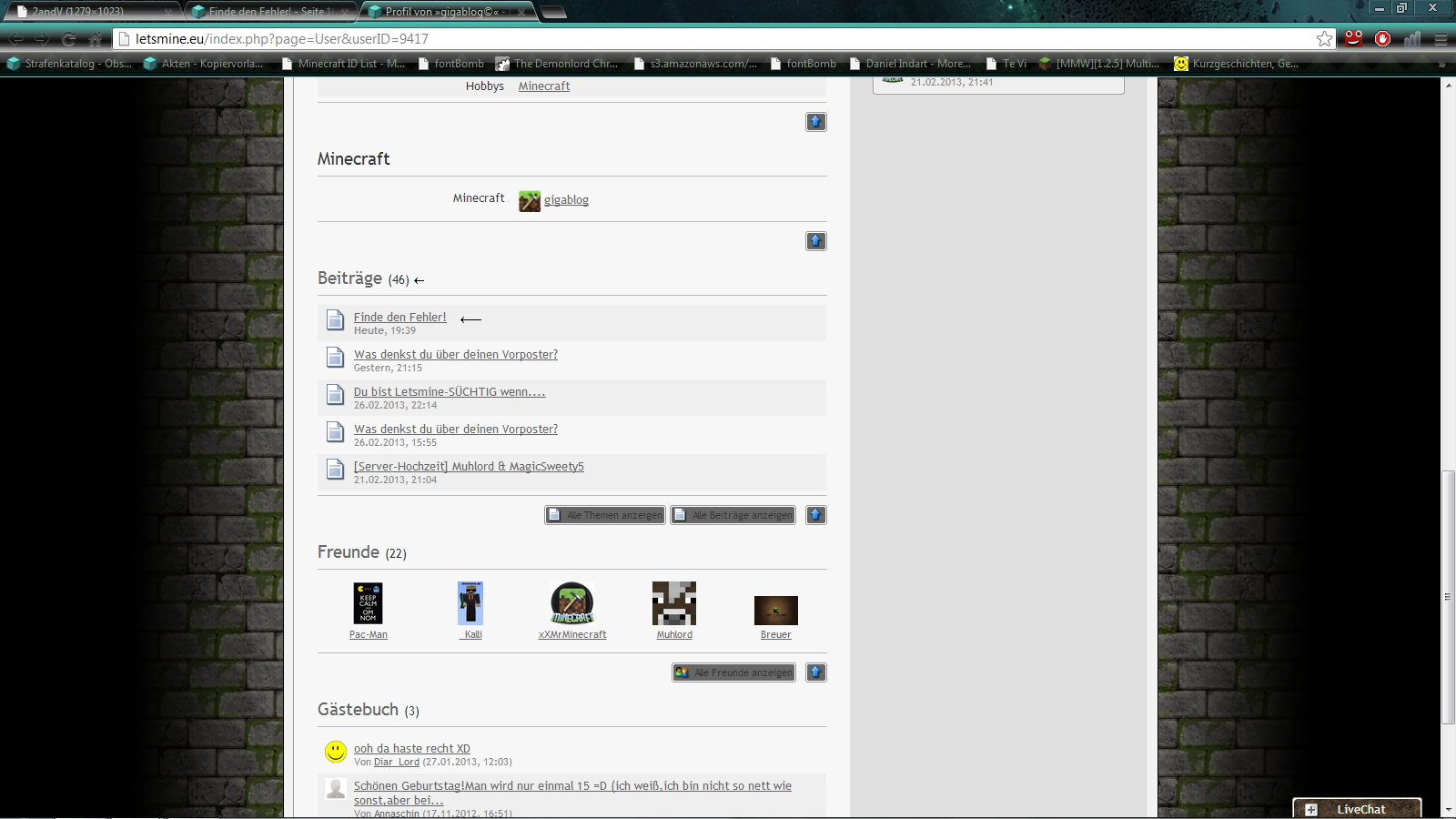
Task: Expand the bookmarks bar overflow chevron
Action: click(x=1441, y=64)
